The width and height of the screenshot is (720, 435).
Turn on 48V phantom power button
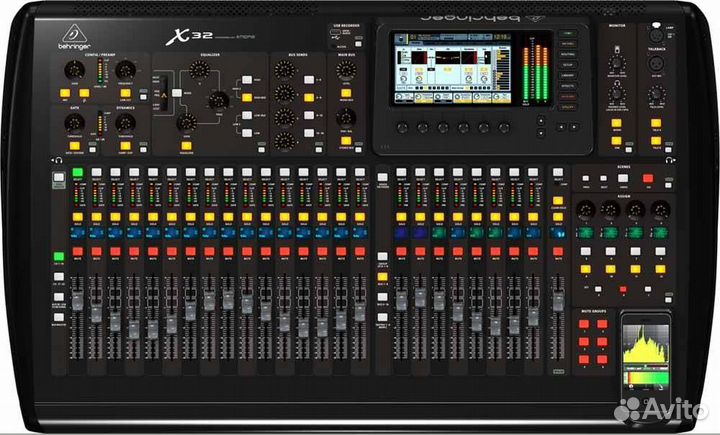point(65,93)
